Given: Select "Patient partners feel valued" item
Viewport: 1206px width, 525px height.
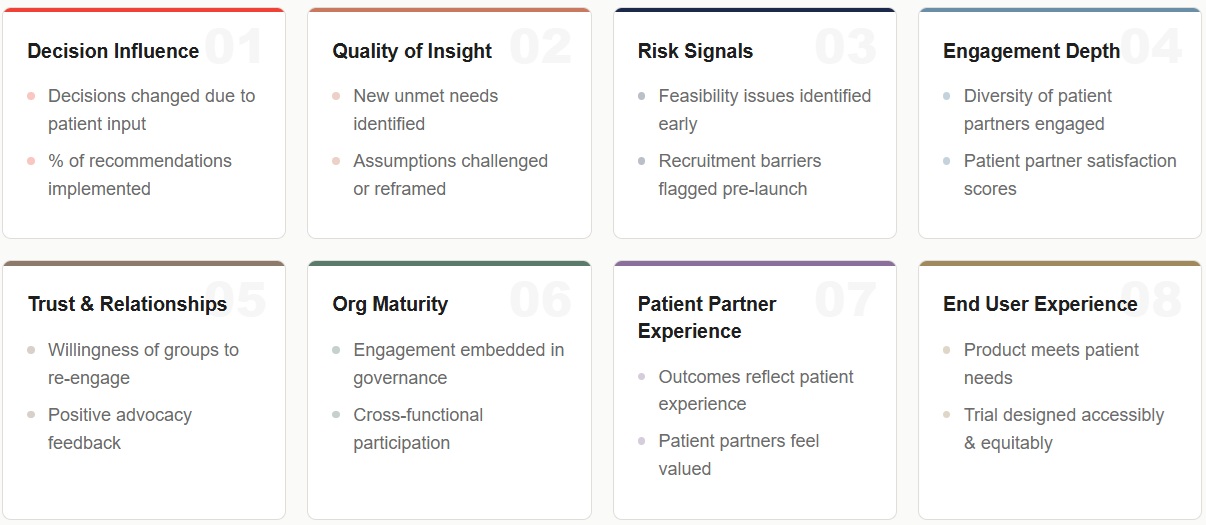Looking at the screenshot, I should (x=738, y=454).
